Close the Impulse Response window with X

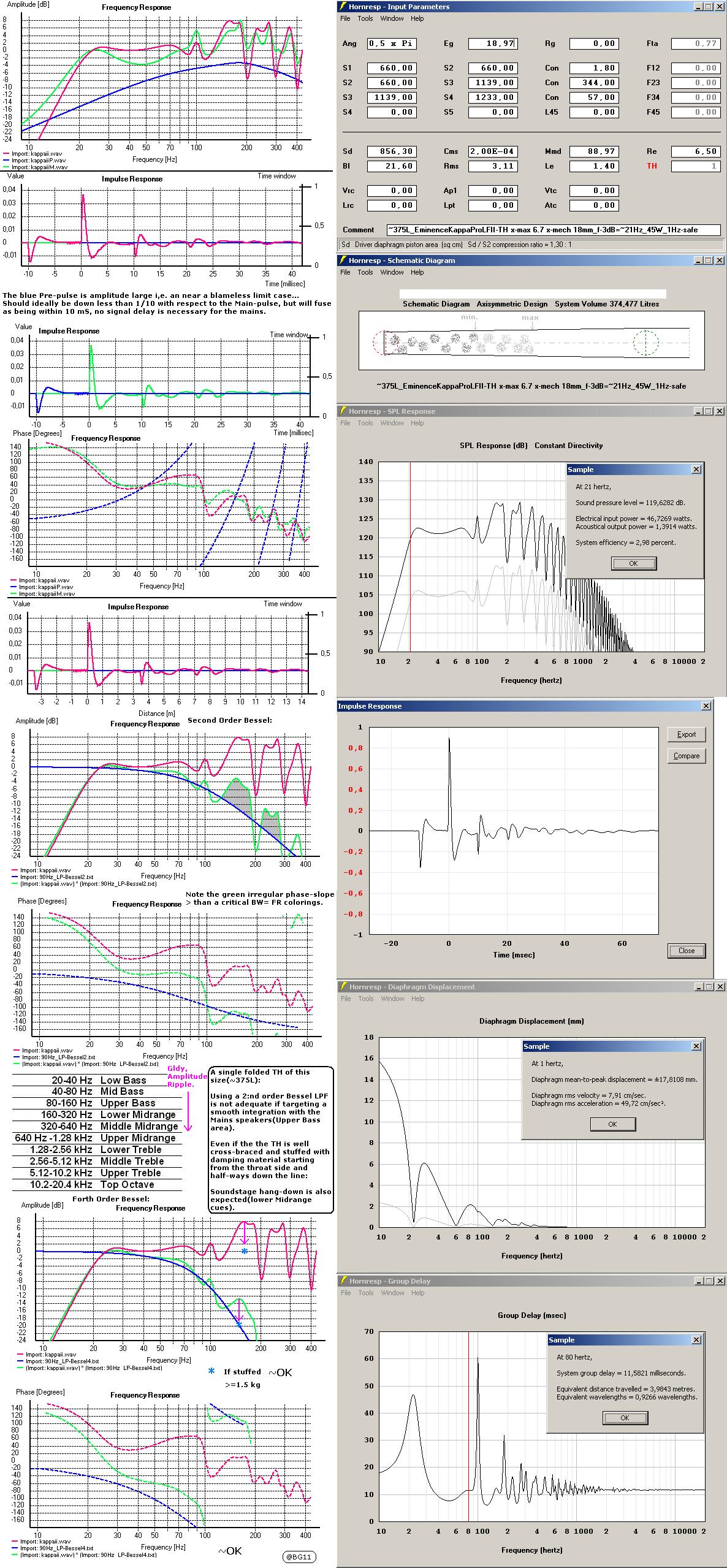click(x=706, y=706)
